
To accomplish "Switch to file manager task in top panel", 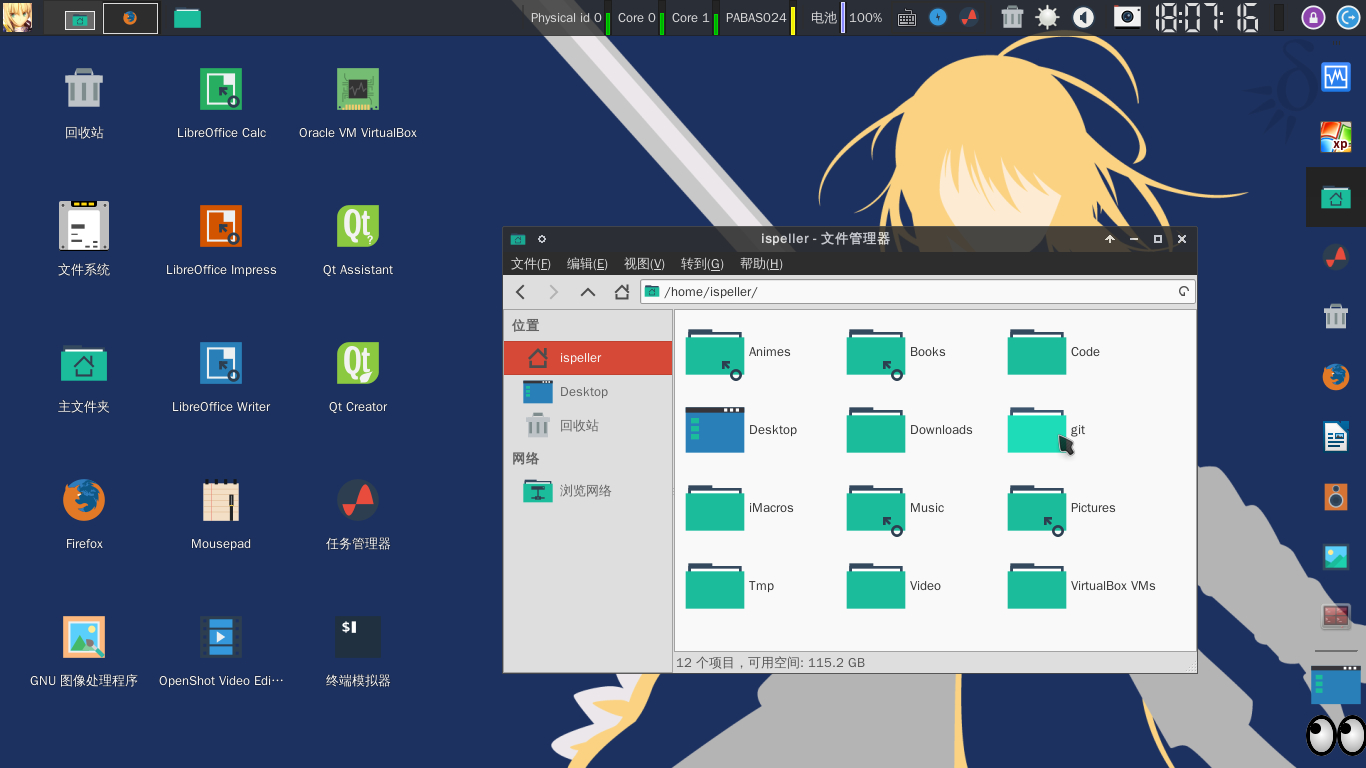I will point(80,18).
